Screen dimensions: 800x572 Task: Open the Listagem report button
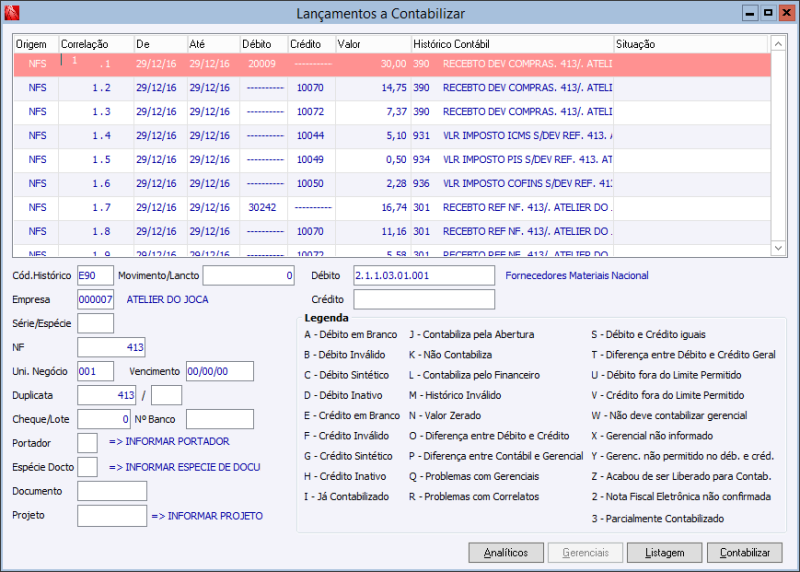pyautogui.click(x=665, y=552)
